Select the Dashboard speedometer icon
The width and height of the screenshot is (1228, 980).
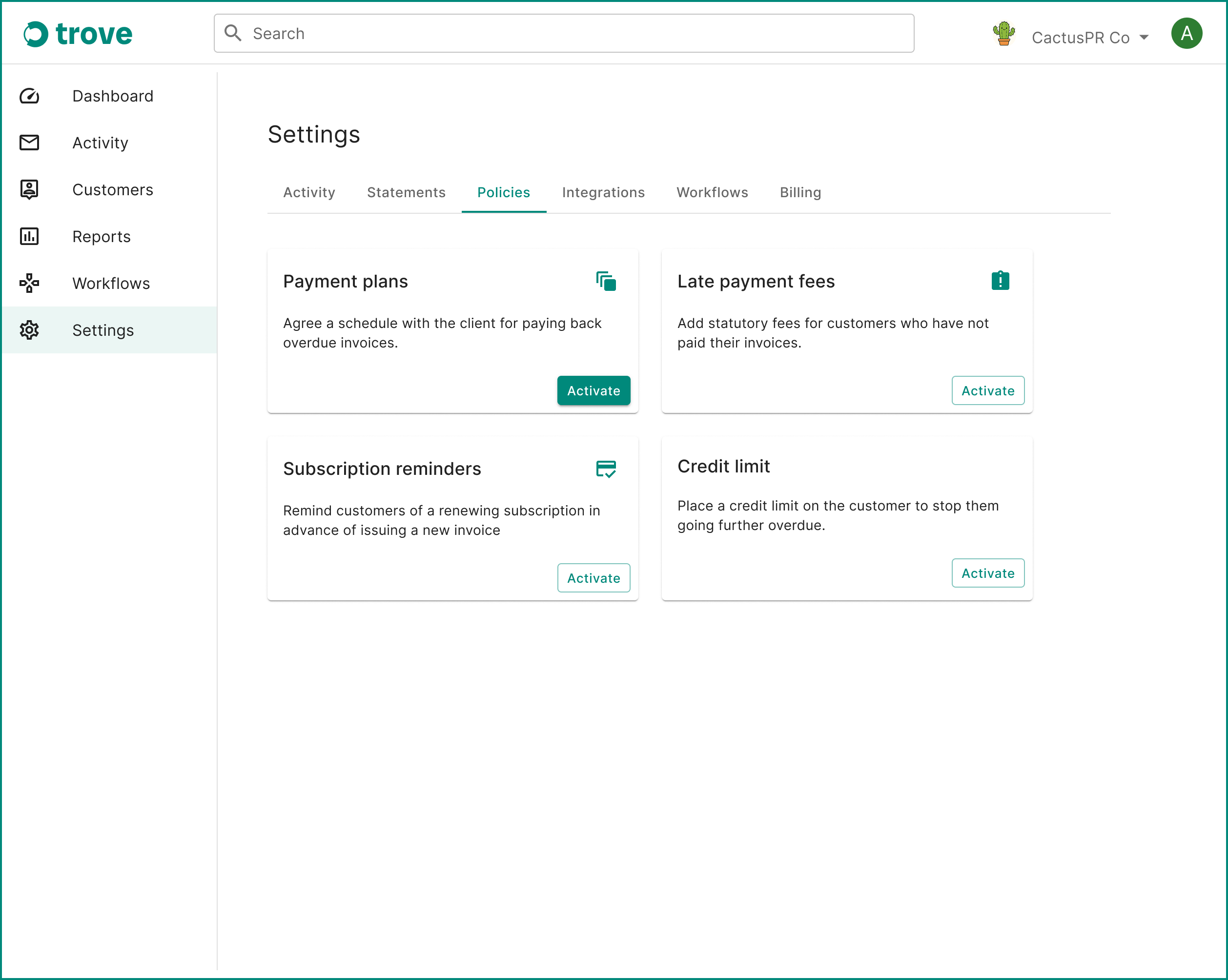click(x=29, y=96)
